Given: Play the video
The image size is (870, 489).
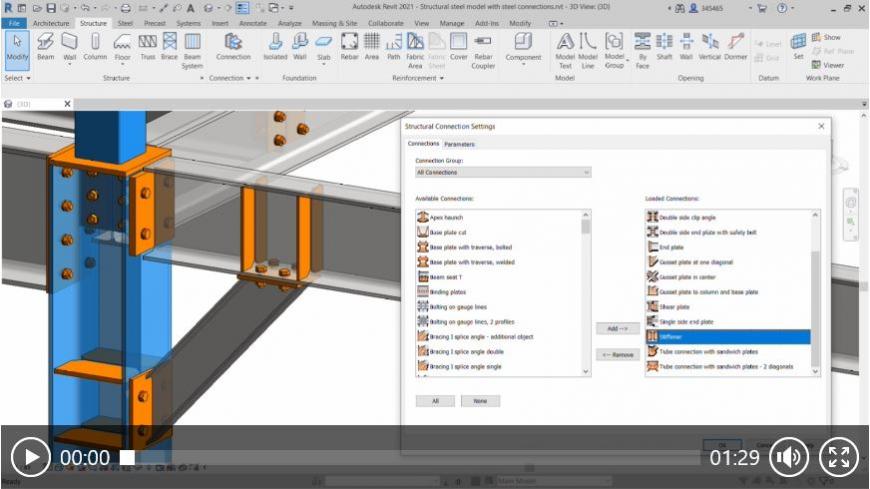Looking at the screenshot, I should pos(31,457).
